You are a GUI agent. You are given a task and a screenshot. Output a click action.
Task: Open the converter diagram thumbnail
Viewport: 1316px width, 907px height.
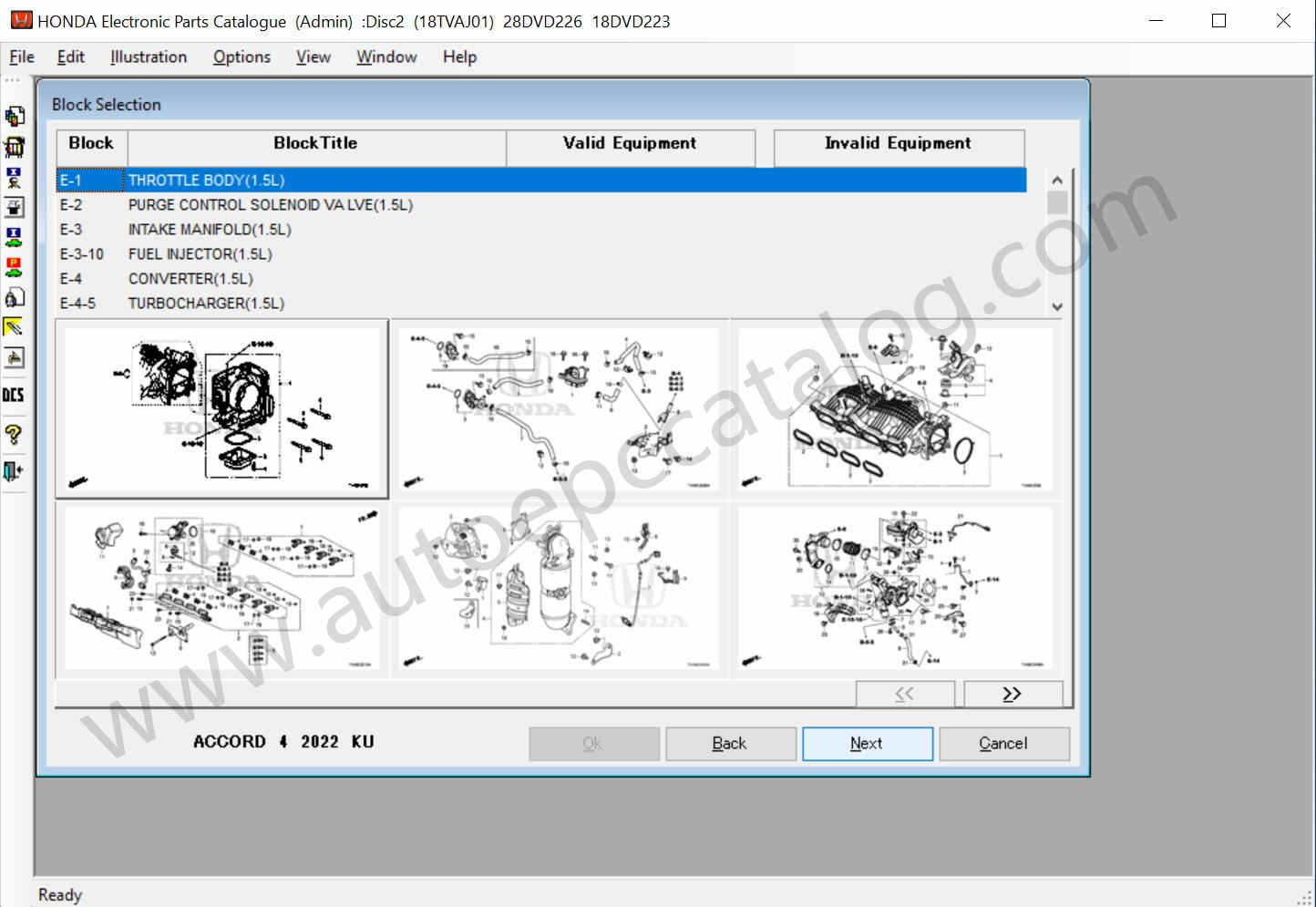pyautogui.click(x=559, y=589)
